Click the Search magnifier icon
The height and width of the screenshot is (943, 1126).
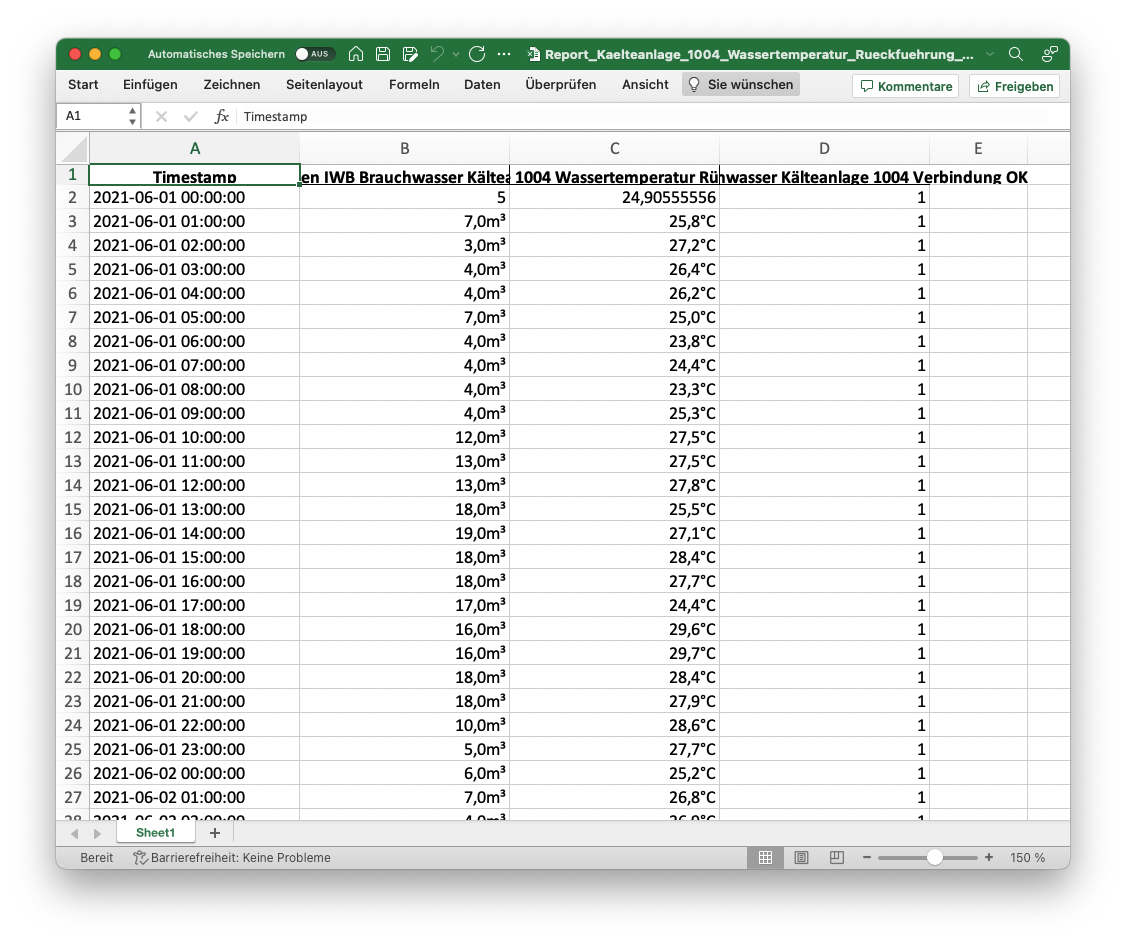(1015, 54)
